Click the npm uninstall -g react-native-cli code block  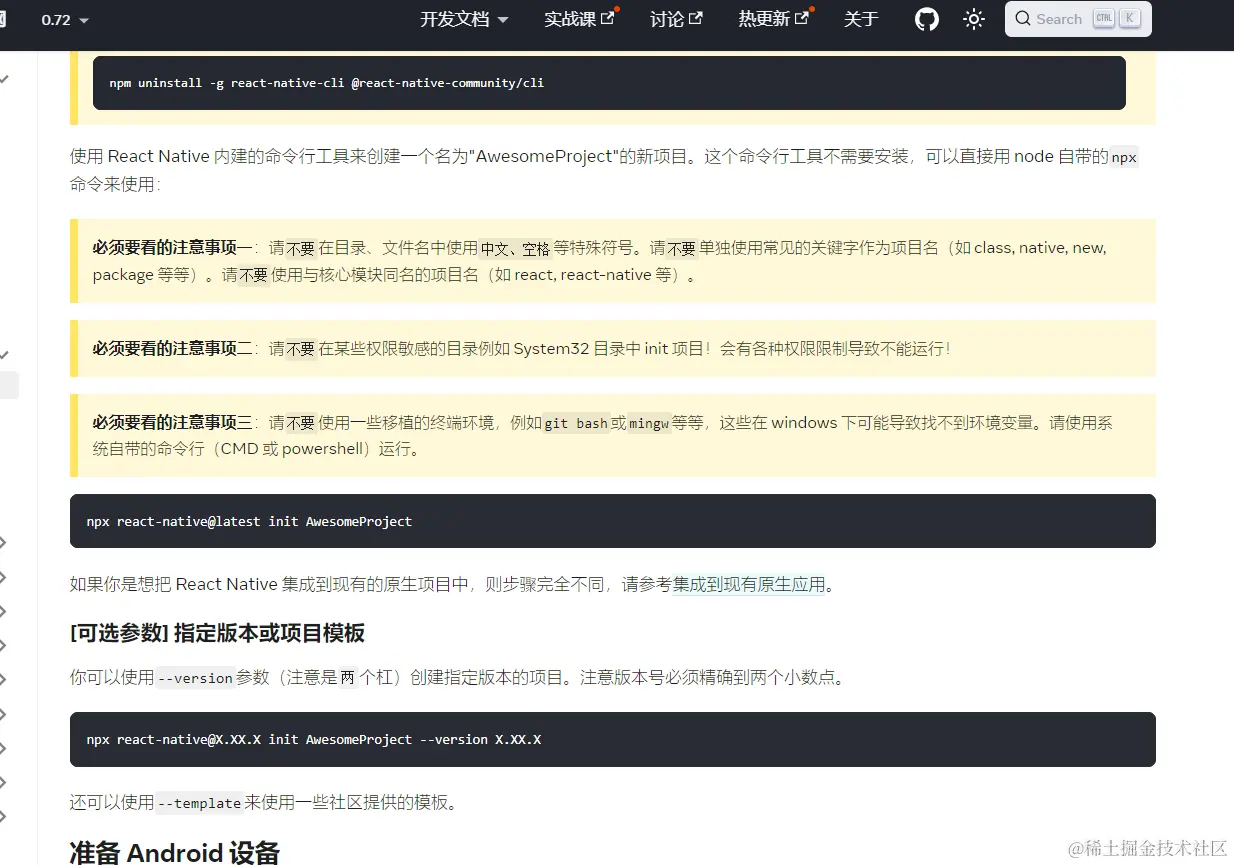tap(609, 83)
